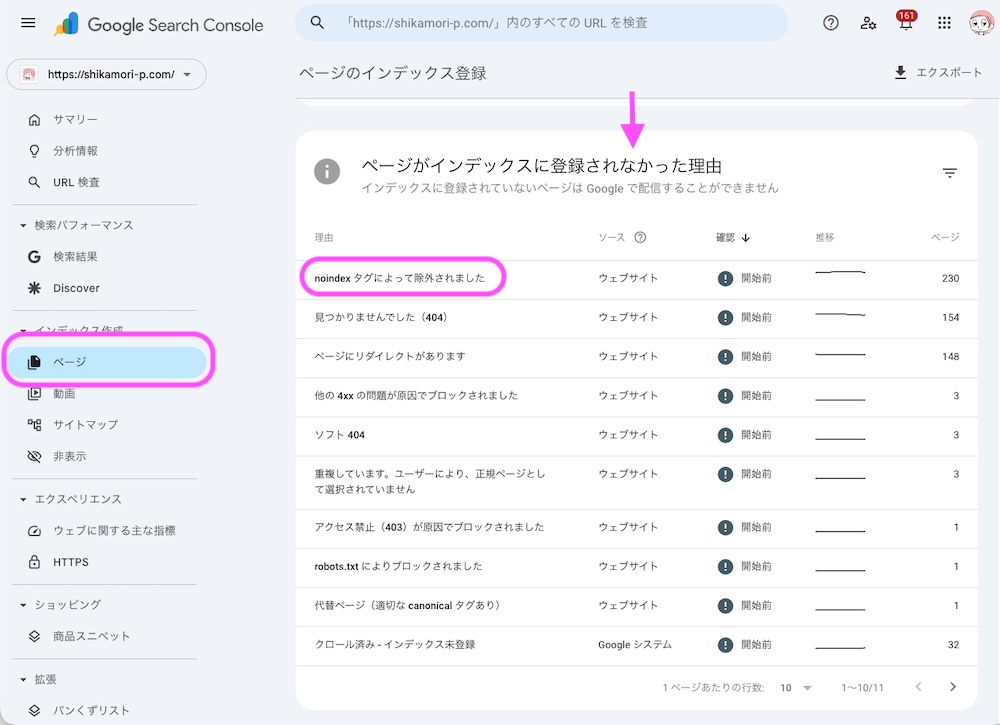1000x725 pixels.
Task: Open the table filter icon
Action: pyautogui.click(x=949, y=172)
